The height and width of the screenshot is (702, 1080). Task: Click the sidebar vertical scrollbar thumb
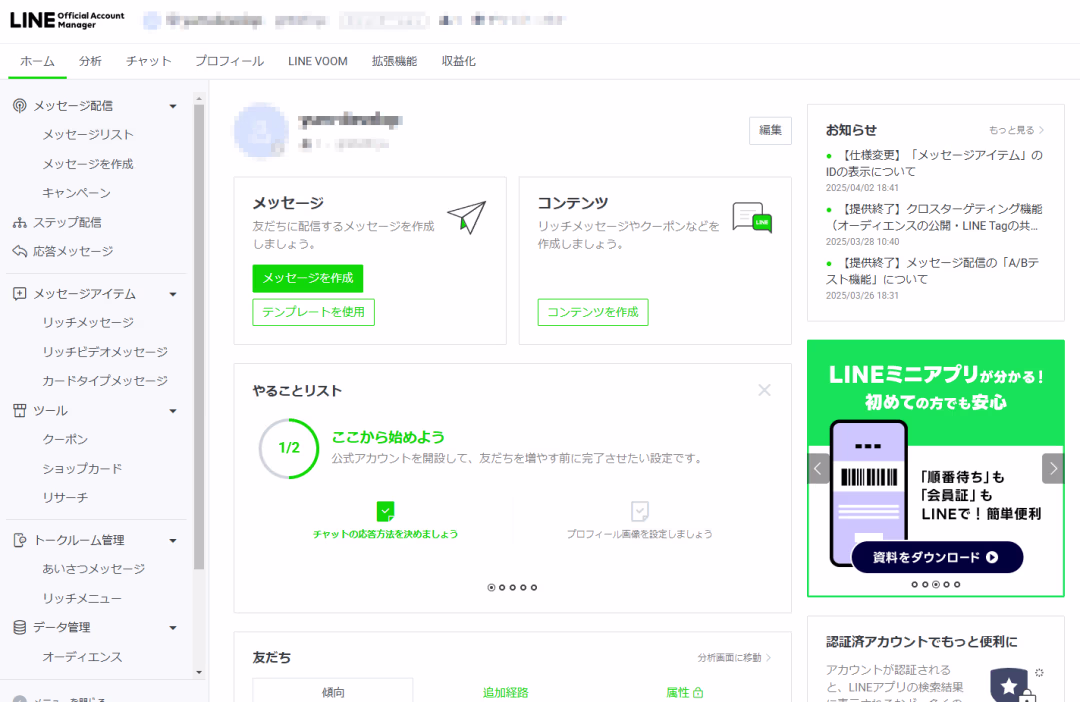(x=199, y=337)
